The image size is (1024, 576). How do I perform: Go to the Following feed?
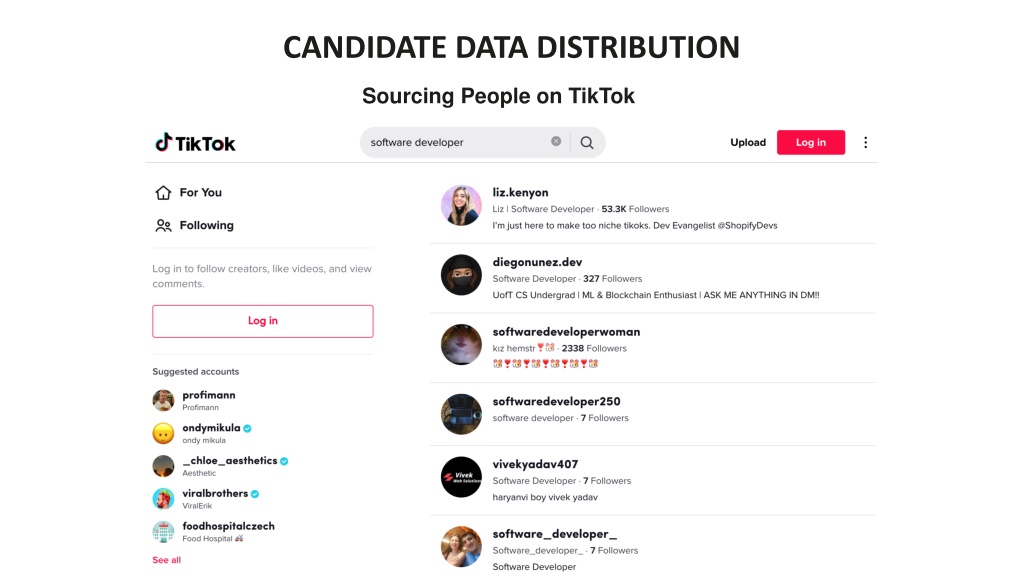tap(195, 225)
